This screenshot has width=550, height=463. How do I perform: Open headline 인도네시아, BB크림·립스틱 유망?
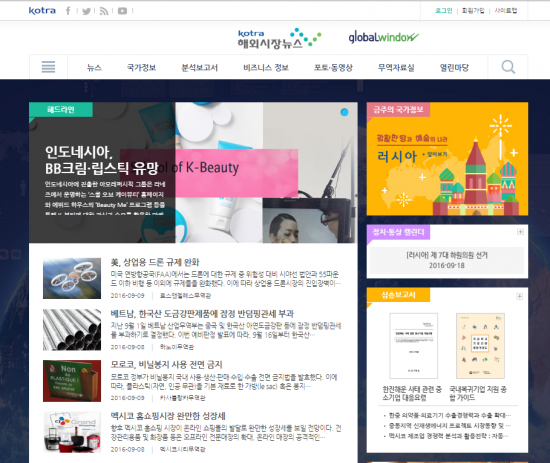point(102,160)
